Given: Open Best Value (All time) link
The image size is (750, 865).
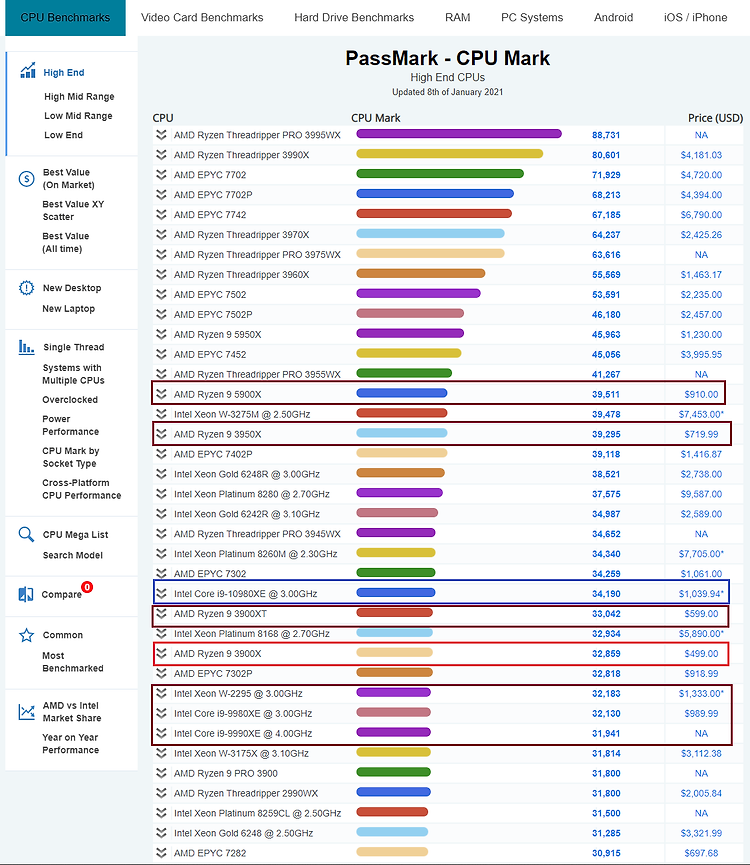Looking at the screenshot, I should [x=66, y=242].
